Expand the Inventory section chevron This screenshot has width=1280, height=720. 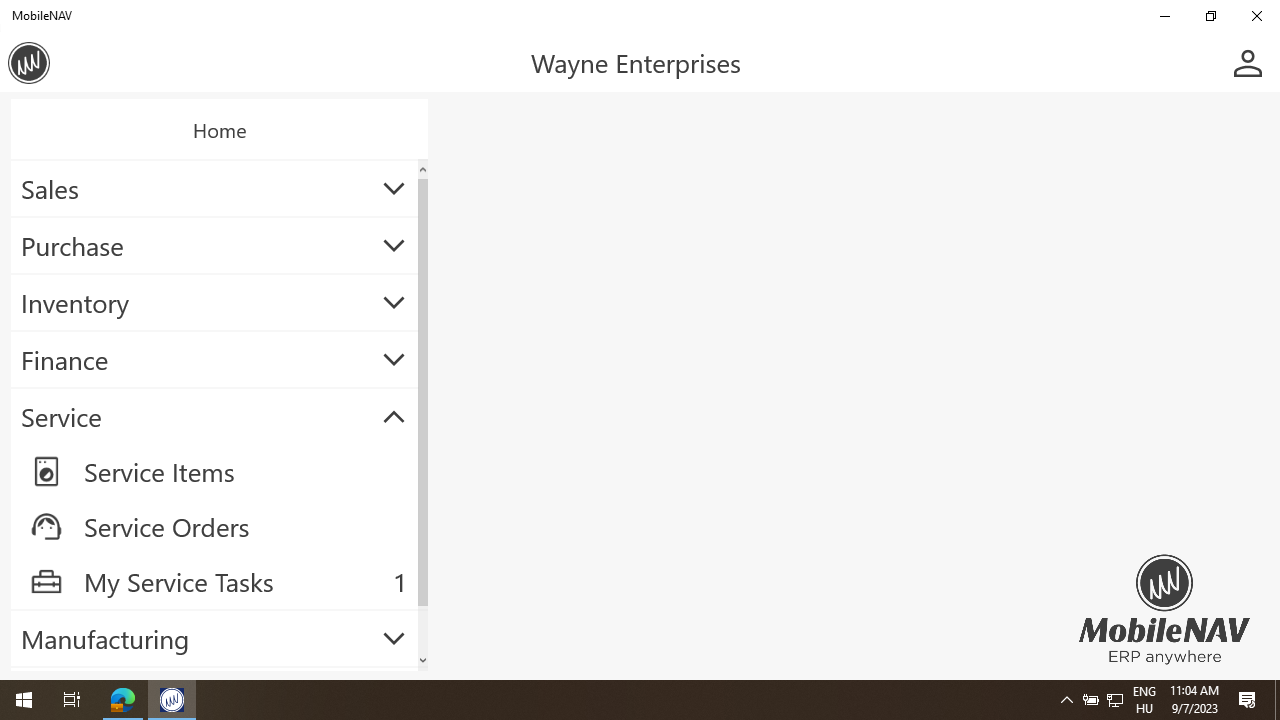tap(394, 303)
